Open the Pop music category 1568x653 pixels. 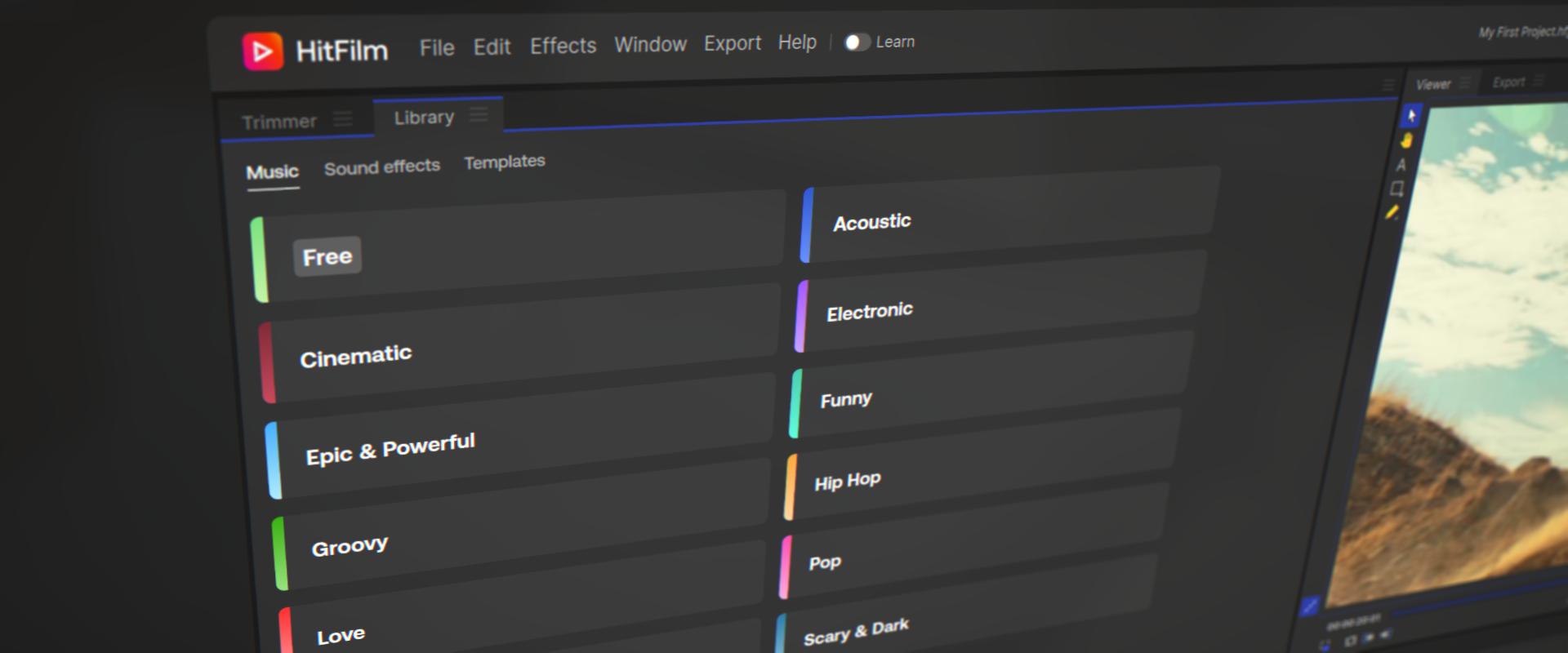pos(973,542)
